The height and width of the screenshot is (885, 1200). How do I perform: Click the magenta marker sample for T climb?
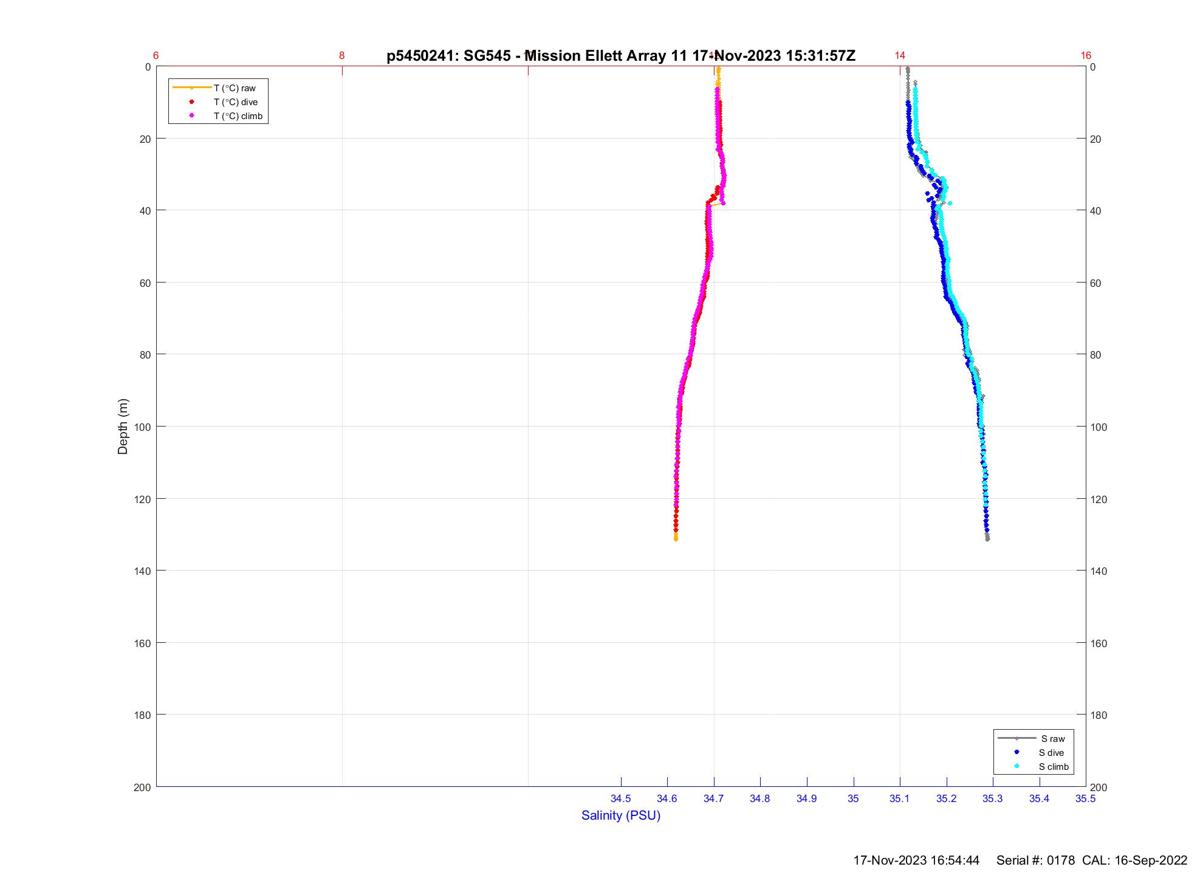click(192, 116)
